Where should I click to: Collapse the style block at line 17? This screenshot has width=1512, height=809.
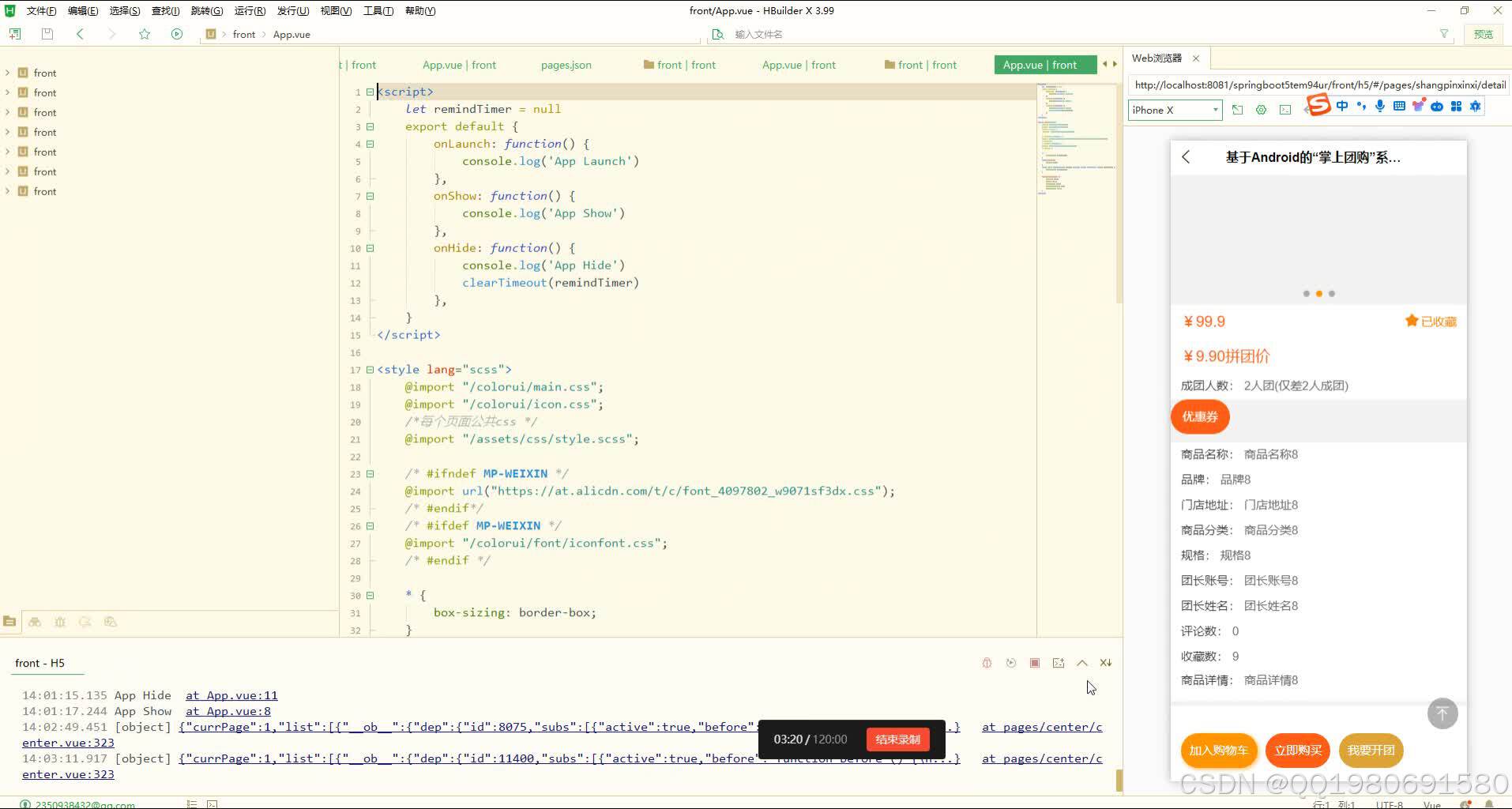click(x=370, y=370)
